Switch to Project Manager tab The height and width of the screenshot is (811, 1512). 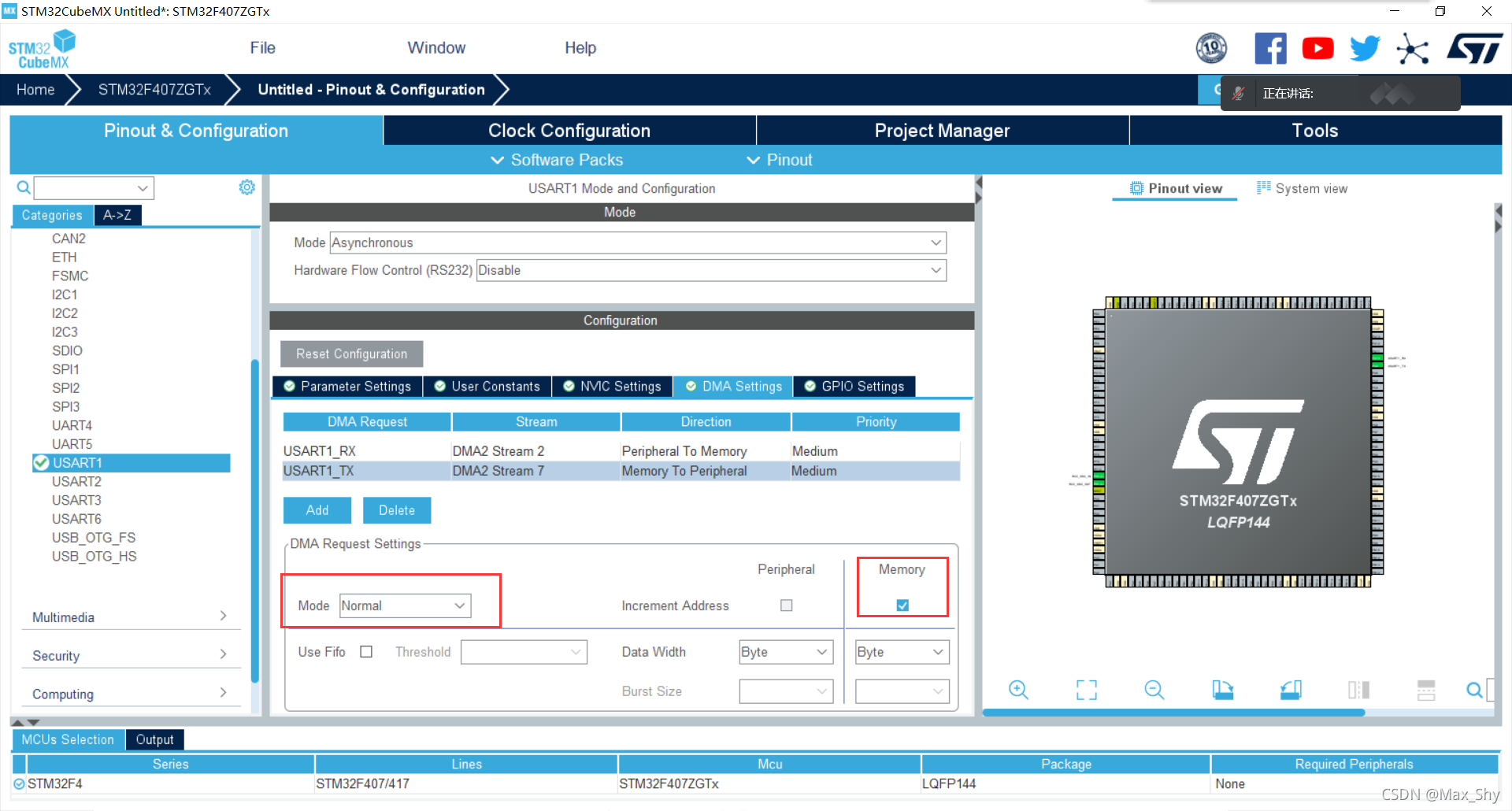pyautogui.click(x=942, y=131)
